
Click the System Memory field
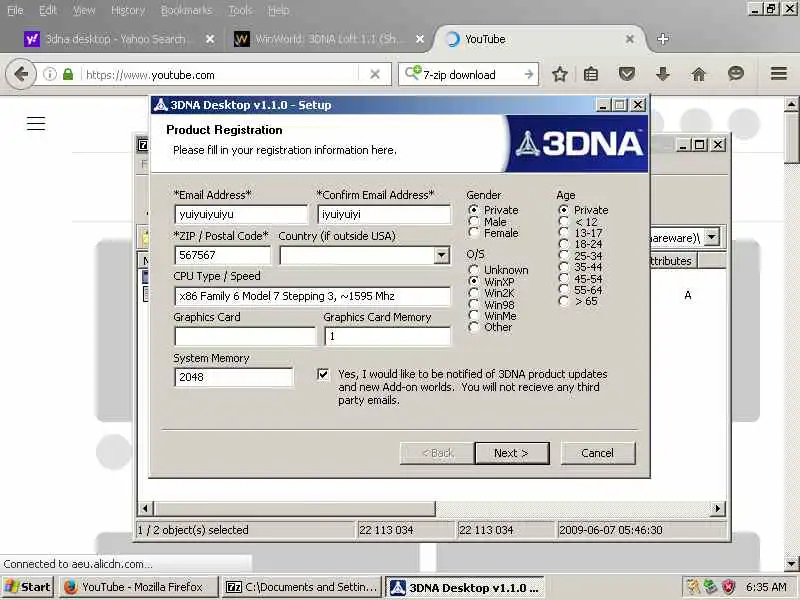[234, 377]
